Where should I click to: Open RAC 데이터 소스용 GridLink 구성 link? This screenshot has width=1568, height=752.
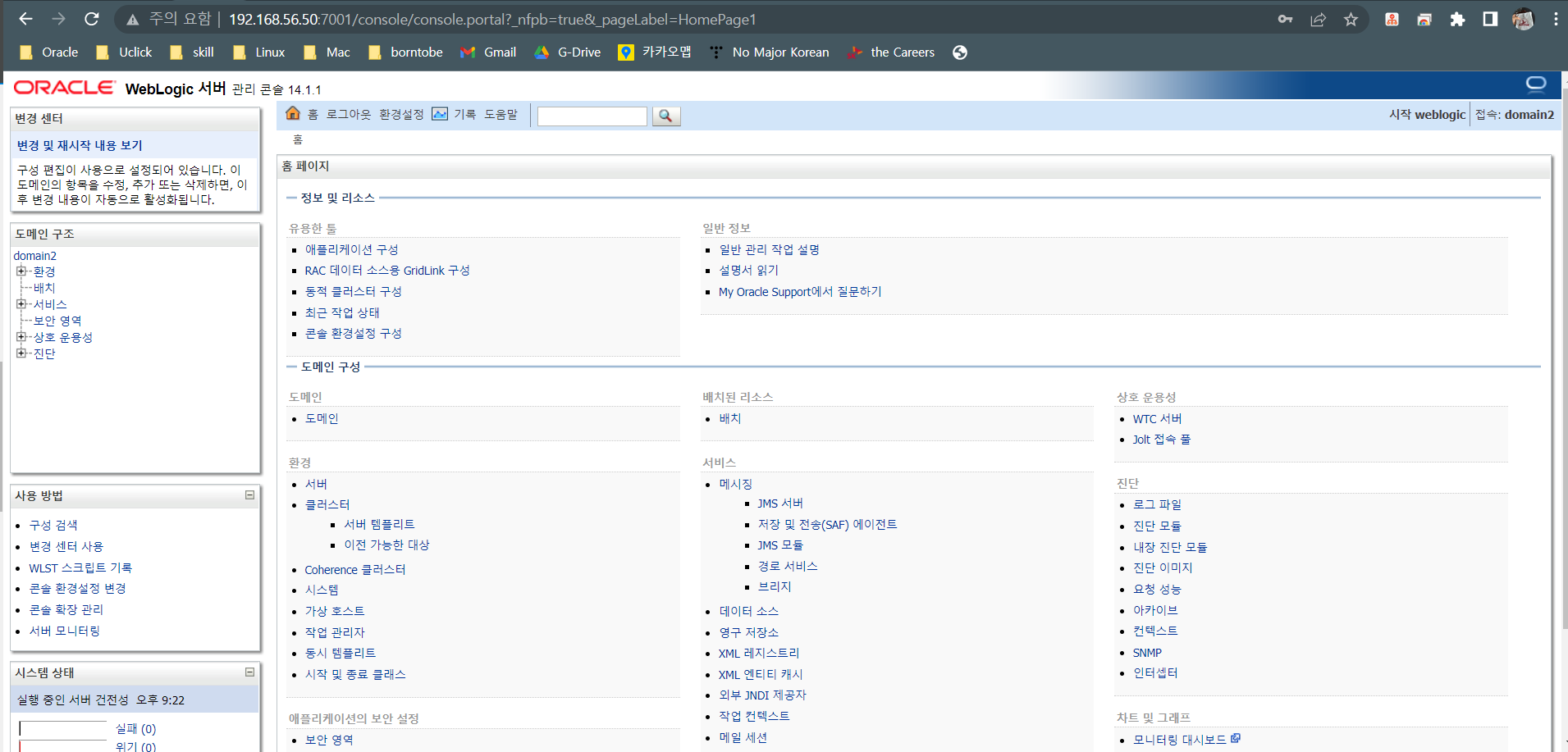(x=387, y=271)
